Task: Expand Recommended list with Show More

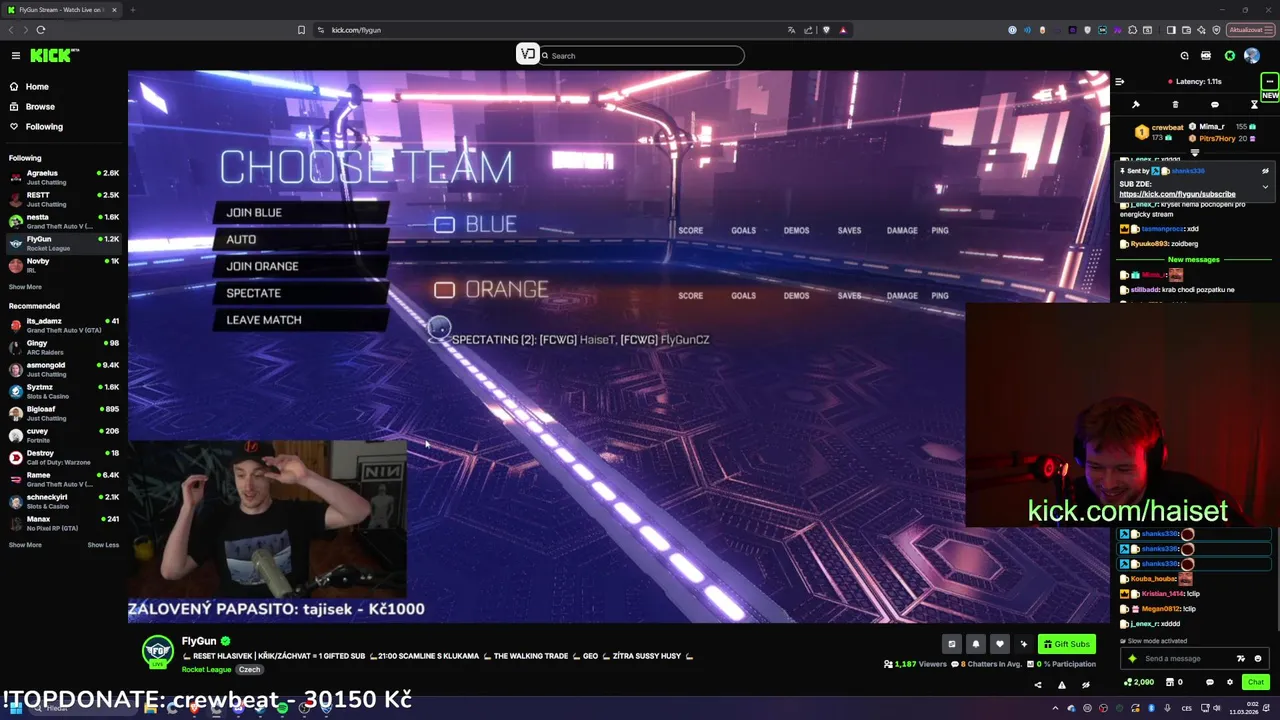Action: tap(25, 545)
